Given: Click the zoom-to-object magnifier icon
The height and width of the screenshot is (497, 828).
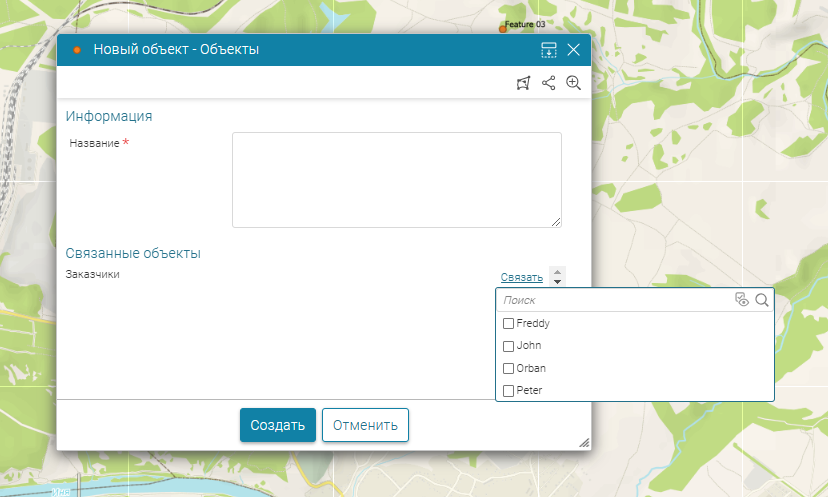Looking at the screenshot, I should (573, 83).
